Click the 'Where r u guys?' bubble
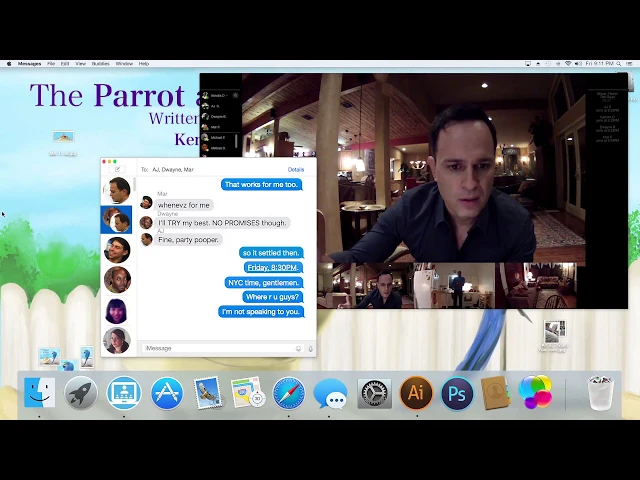This screenshot has width=640, height=480. [x=272, y=297]
